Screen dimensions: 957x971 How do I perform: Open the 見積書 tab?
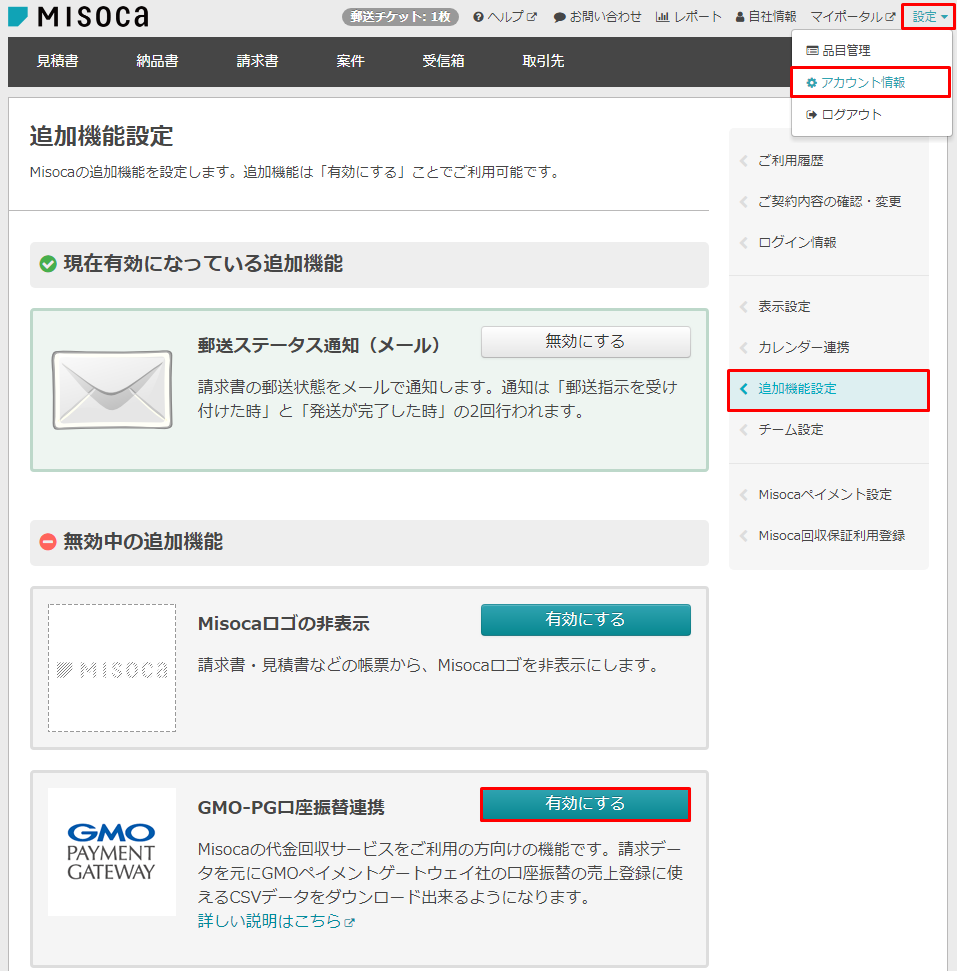pos(58,61)
